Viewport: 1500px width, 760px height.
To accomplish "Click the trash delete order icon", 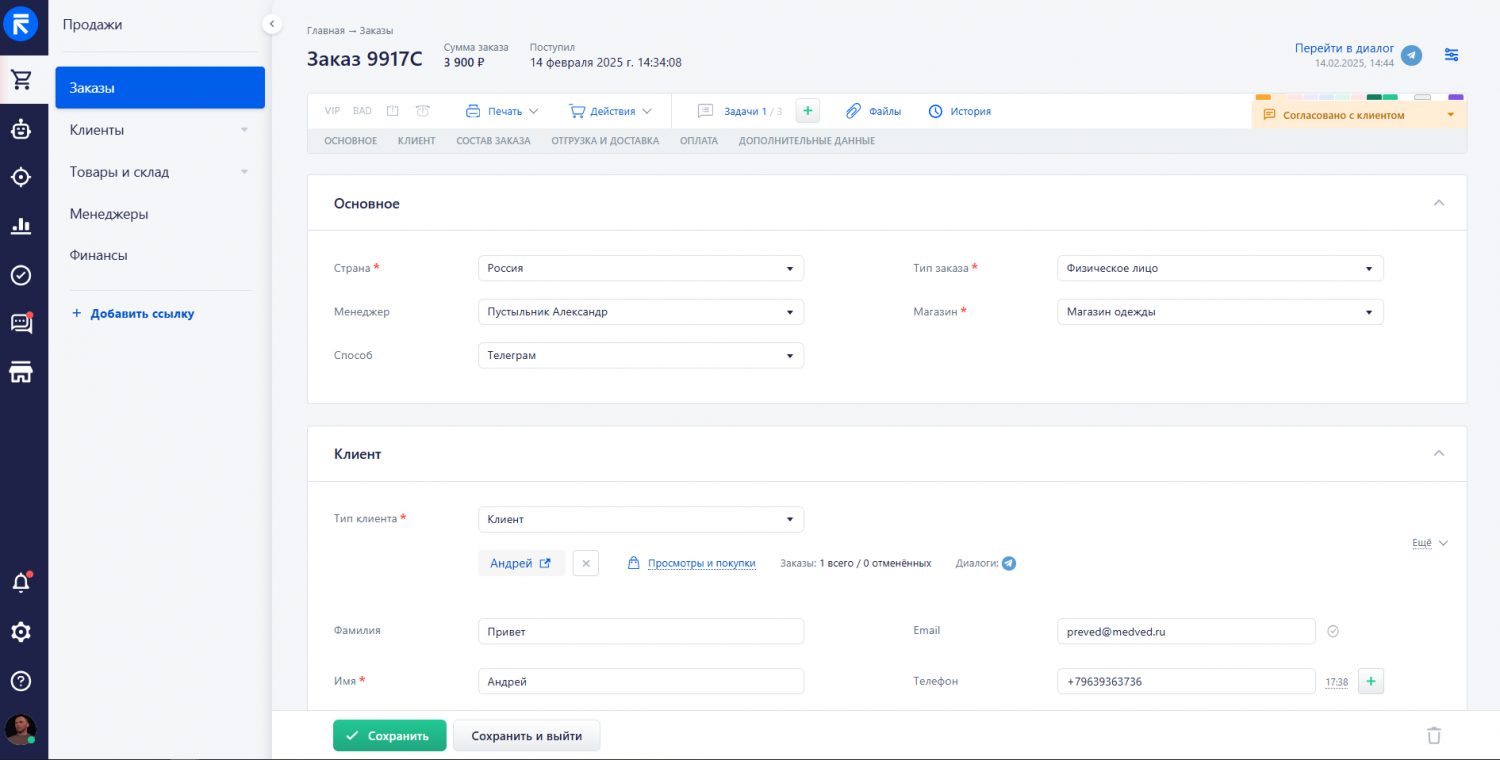I will coord(1434,735).
